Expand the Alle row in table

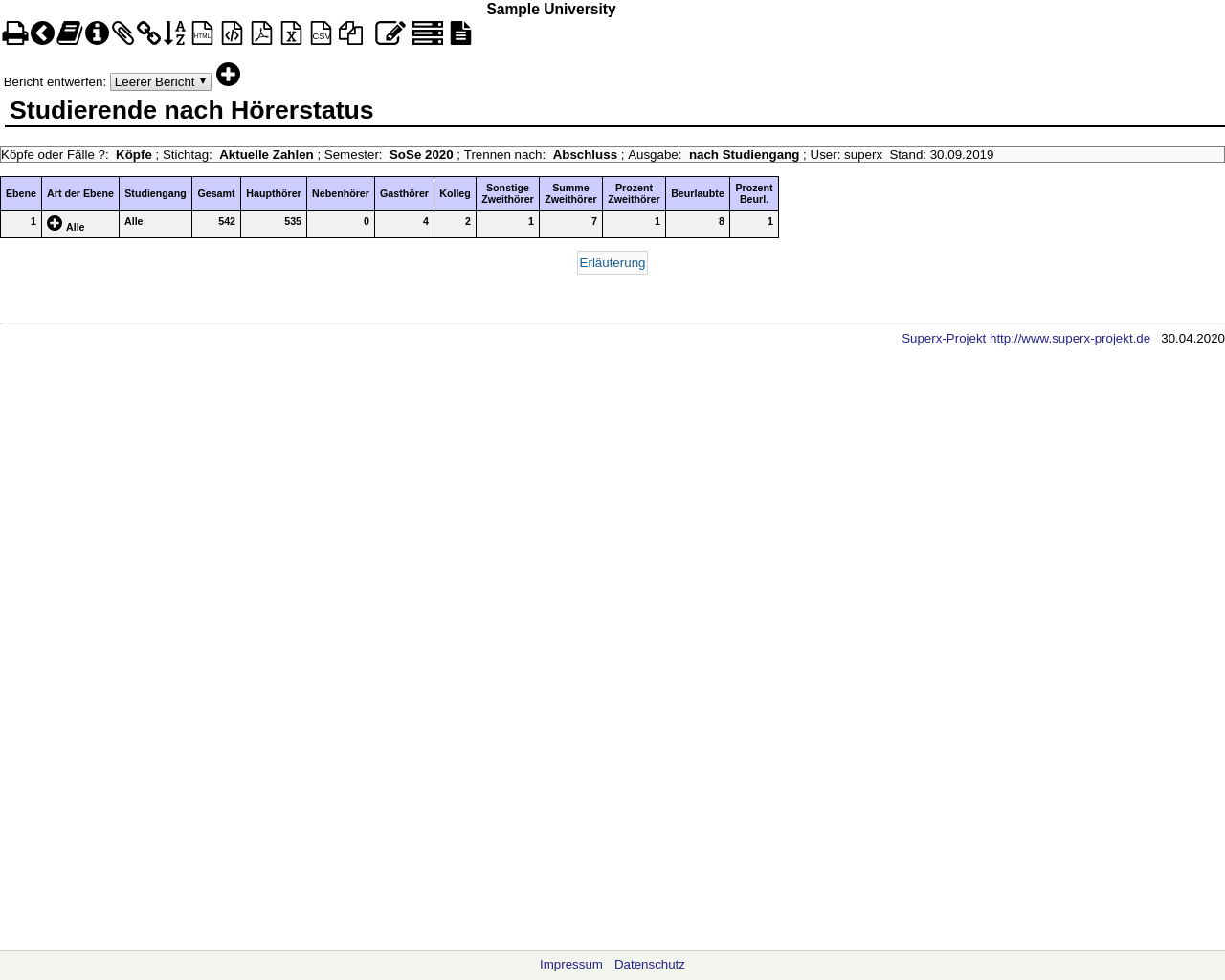point(55,223)
